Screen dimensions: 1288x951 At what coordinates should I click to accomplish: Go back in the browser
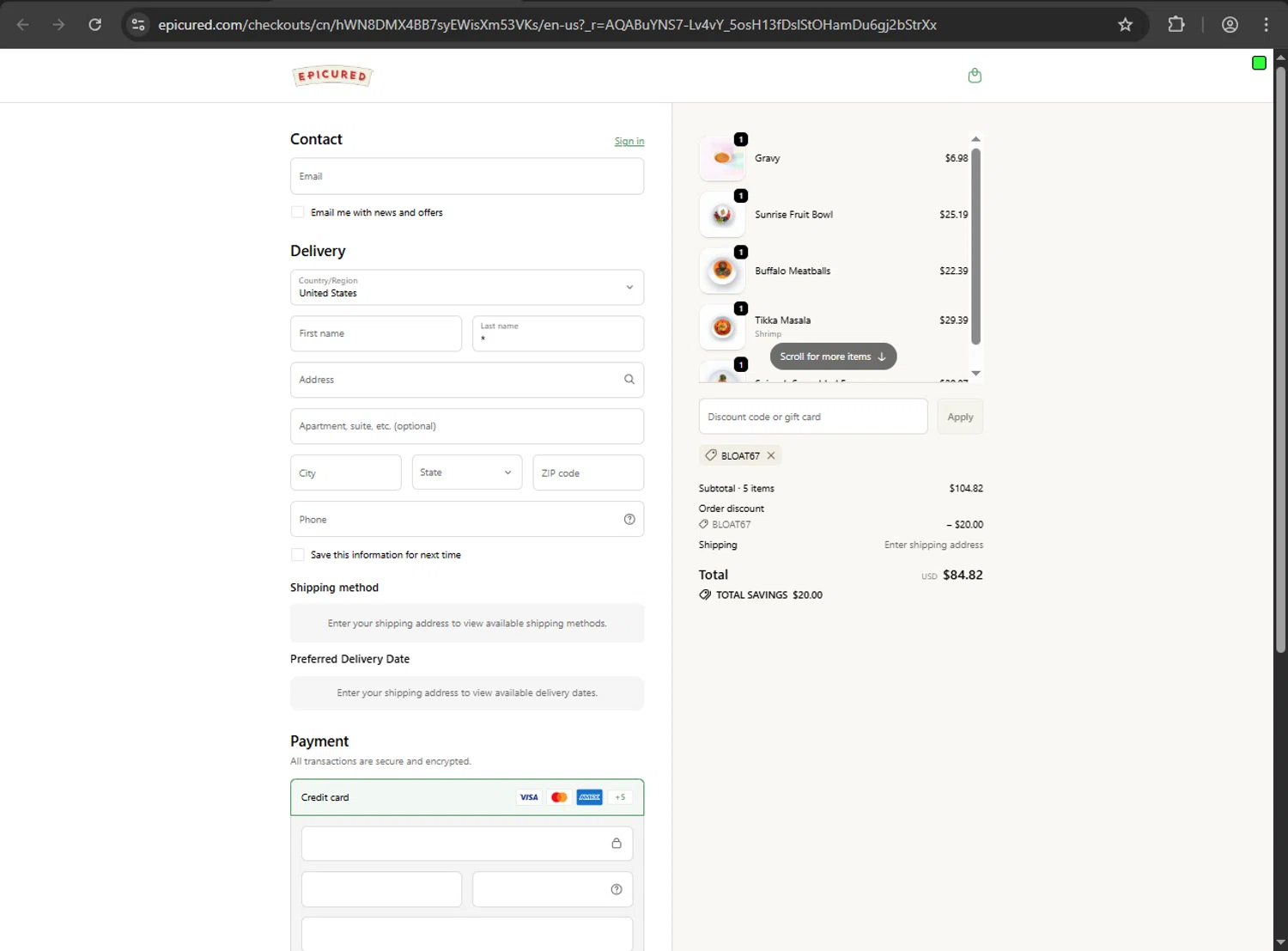23,24
